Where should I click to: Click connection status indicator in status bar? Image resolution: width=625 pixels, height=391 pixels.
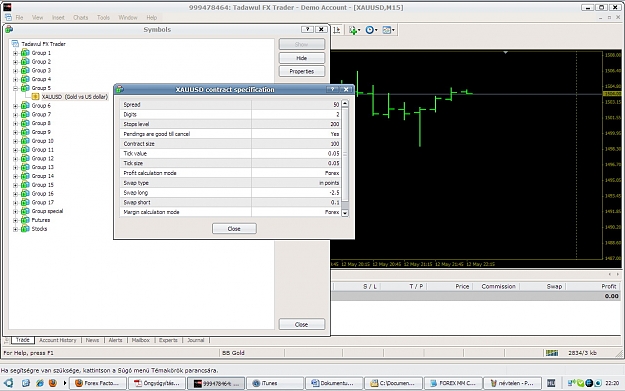click(x=552, y=353)
